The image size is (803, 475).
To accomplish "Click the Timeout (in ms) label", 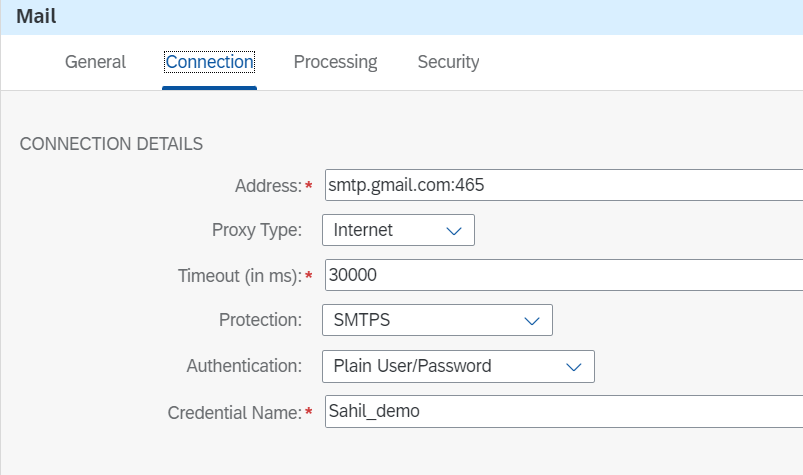I will pyautogui.click(x=239, y=276).
